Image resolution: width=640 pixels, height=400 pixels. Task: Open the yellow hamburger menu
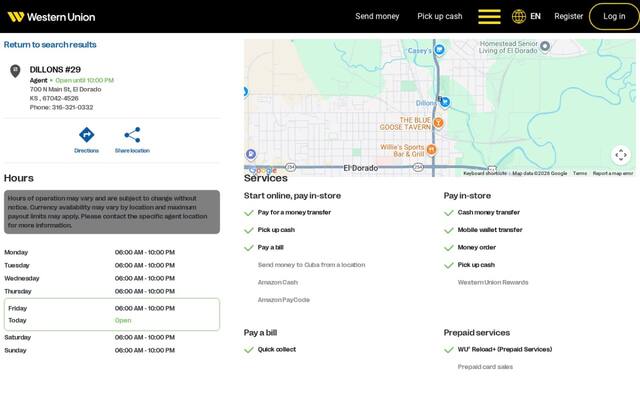(489, 17)
